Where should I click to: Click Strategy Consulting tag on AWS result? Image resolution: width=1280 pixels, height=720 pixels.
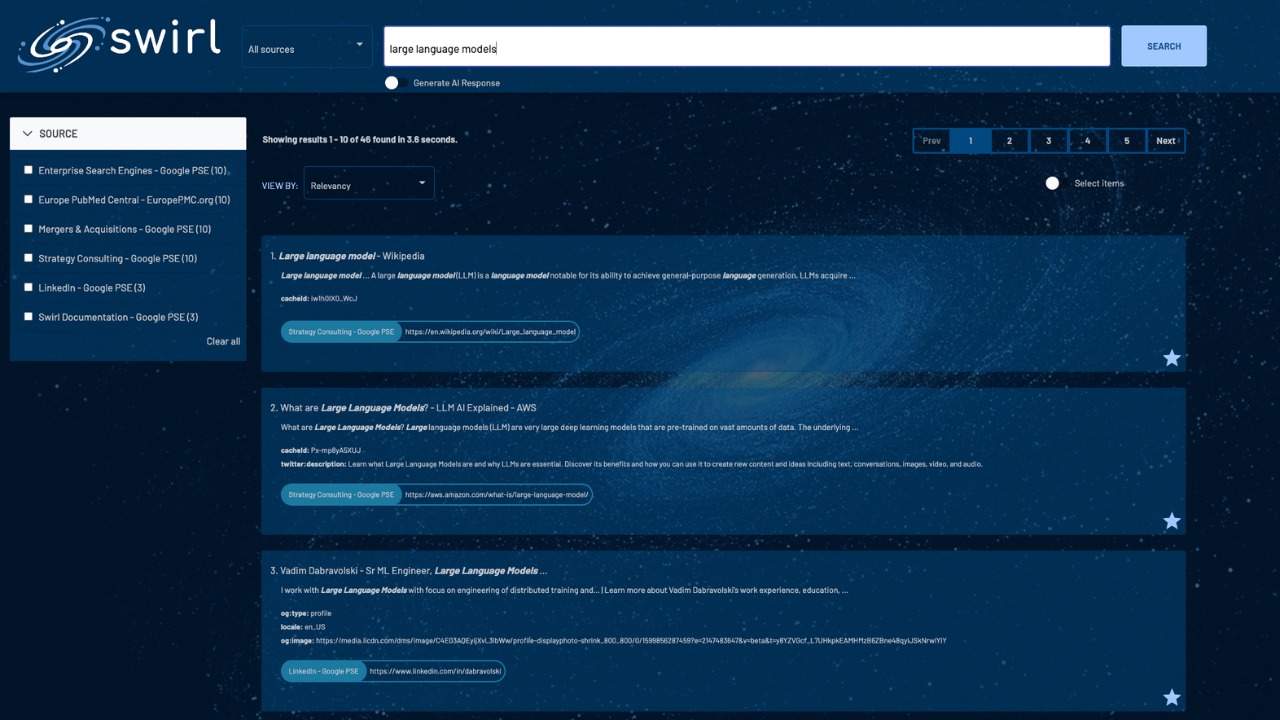341,494
